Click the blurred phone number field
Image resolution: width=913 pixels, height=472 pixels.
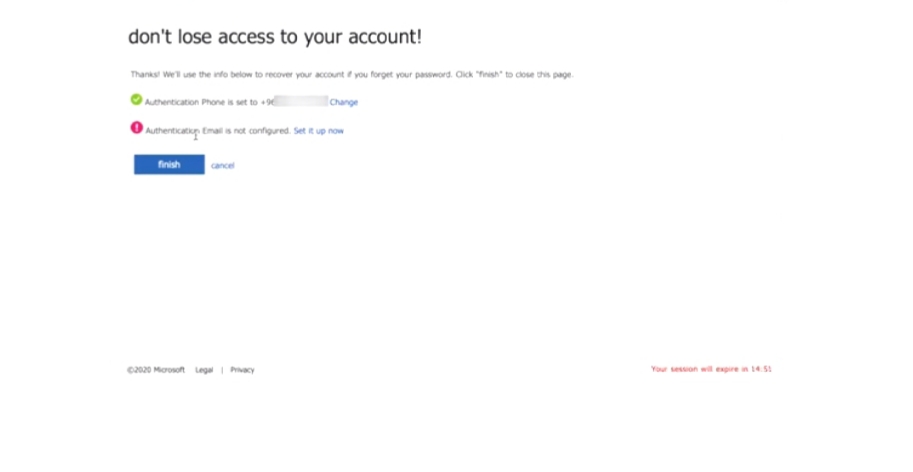(x=301, y=101)
